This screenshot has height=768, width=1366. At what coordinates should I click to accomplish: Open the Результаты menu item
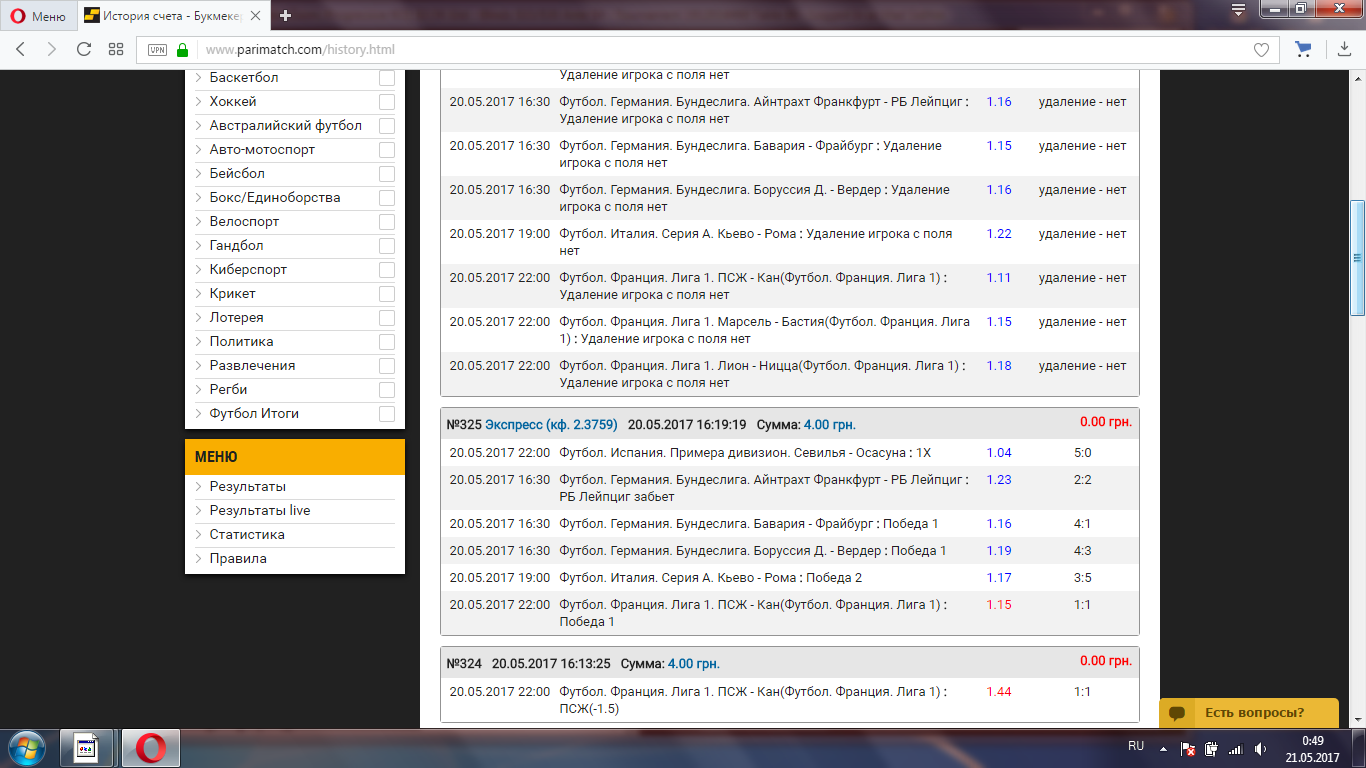247,487
